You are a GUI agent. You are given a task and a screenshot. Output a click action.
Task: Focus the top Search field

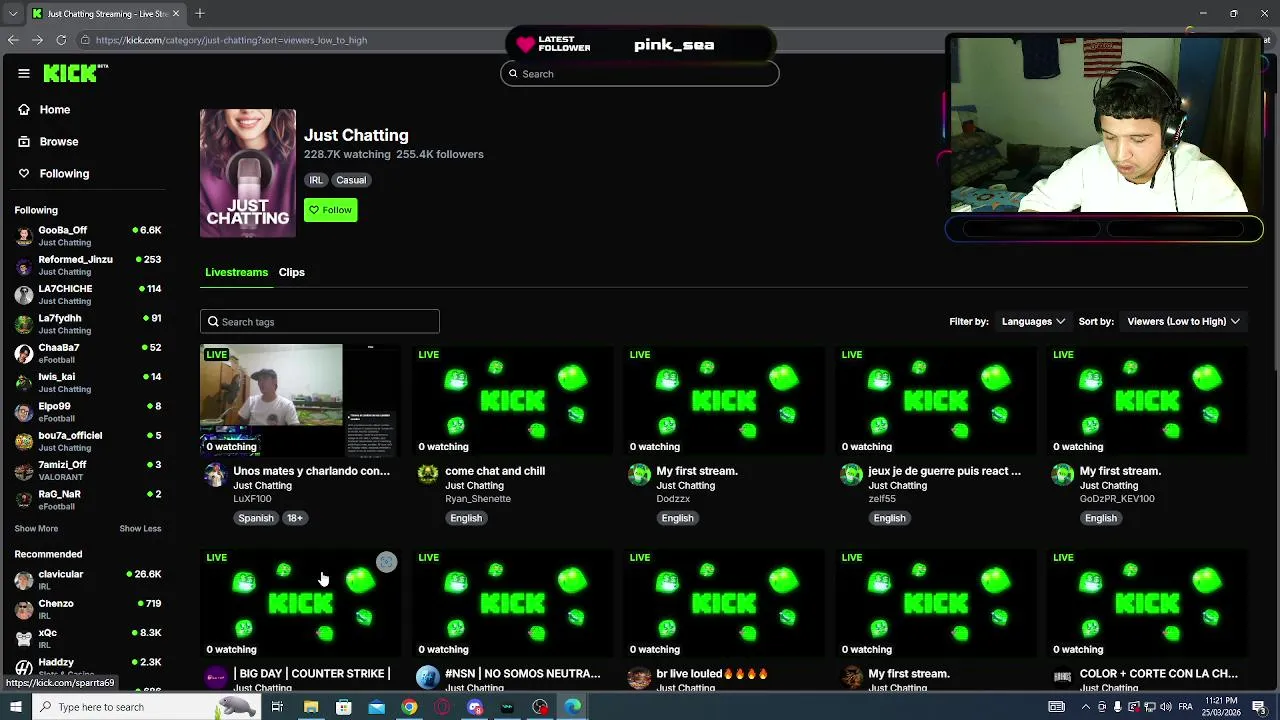coord(640,74)
